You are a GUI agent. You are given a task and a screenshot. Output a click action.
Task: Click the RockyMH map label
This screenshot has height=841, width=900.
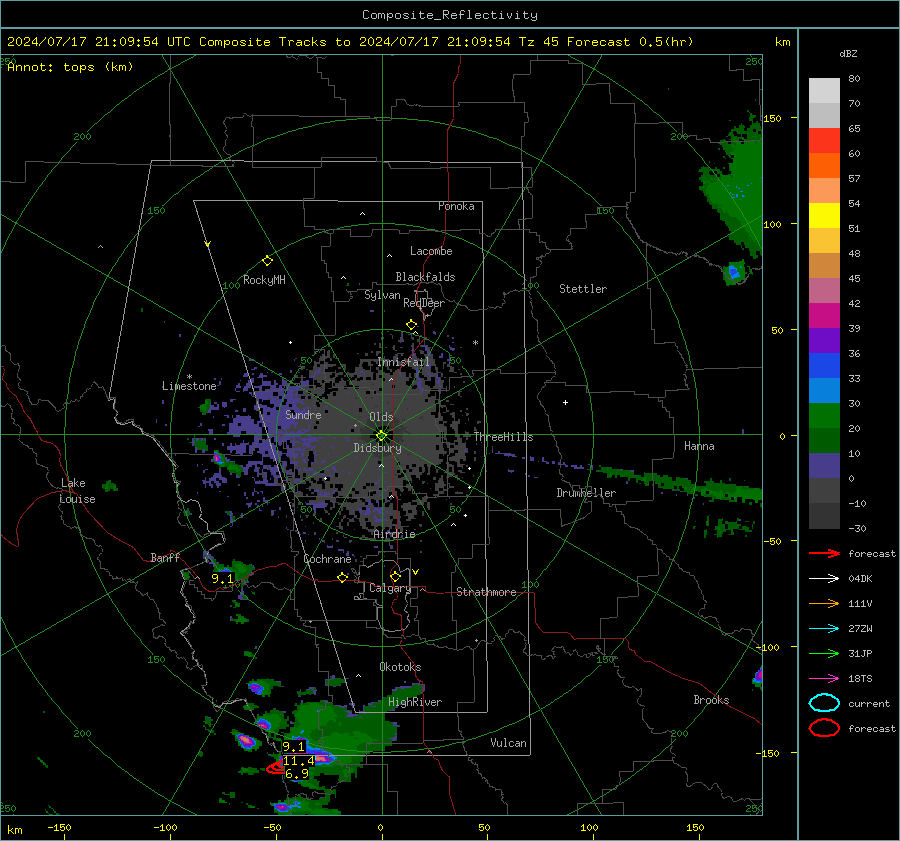(264, 280)
